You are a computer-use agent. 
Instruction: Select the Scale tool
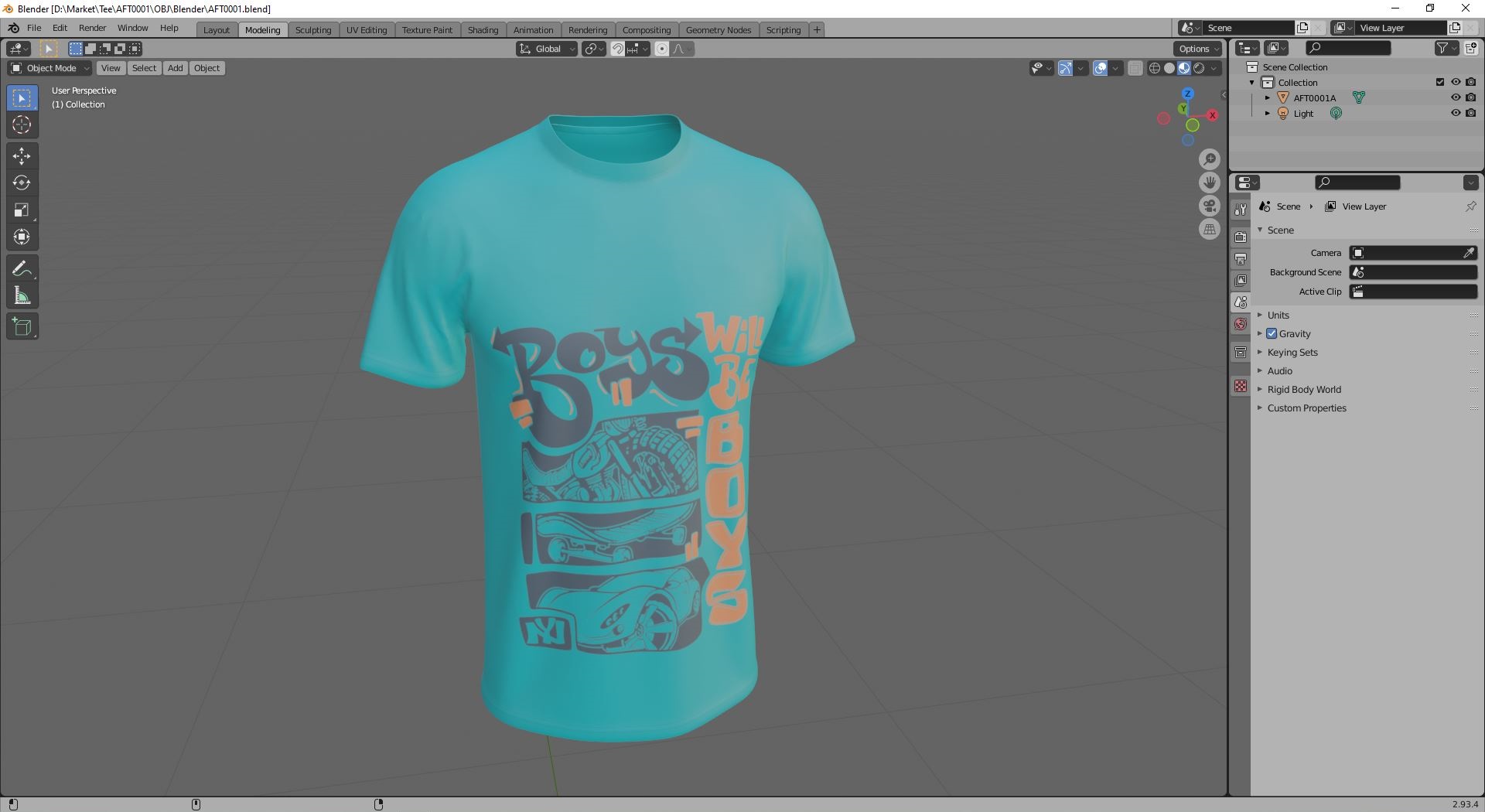point(22,210)
